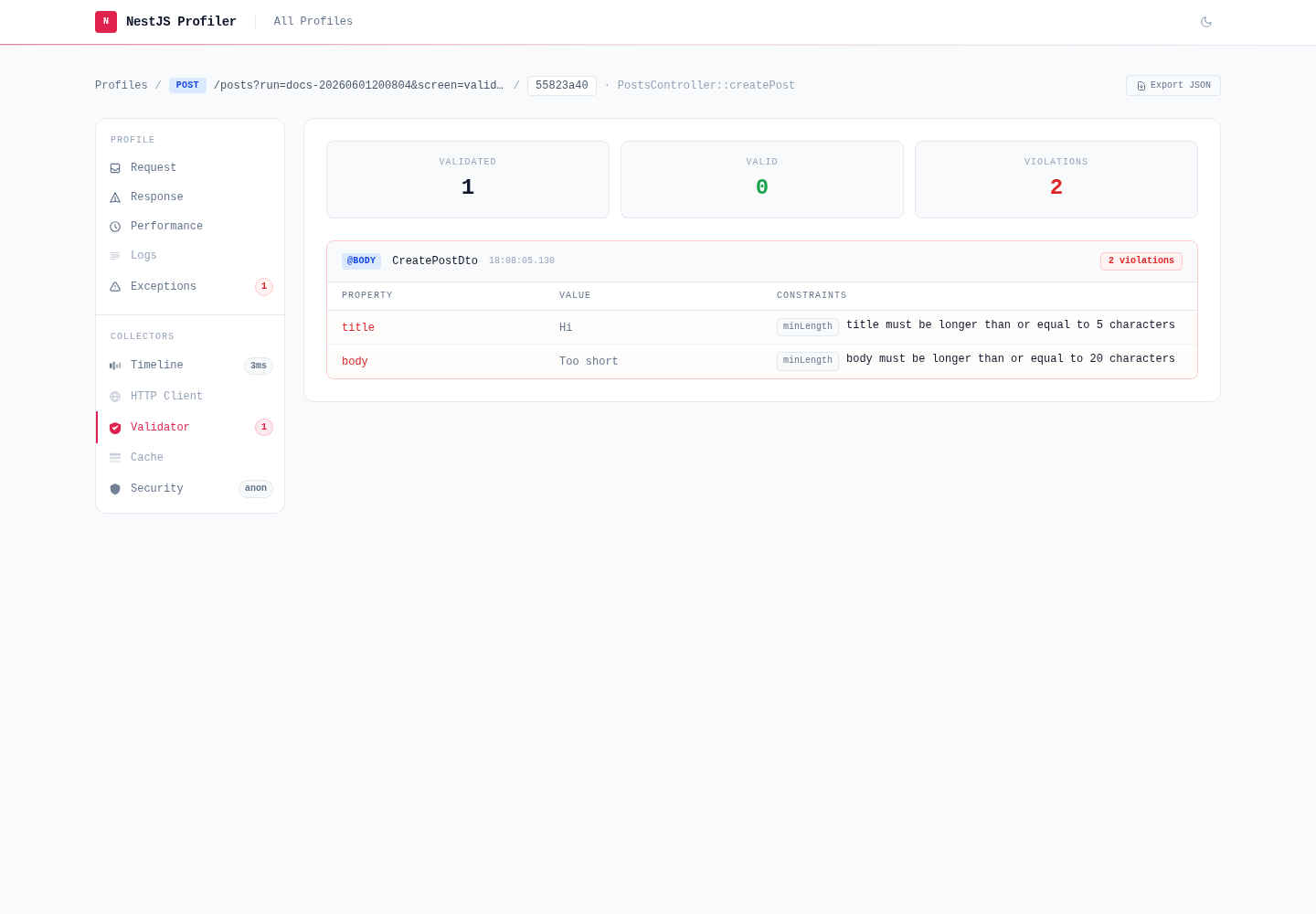Click the 3ms Timeline badge
The width and height of the screenshot is (1316, 914).
(259, 366)
